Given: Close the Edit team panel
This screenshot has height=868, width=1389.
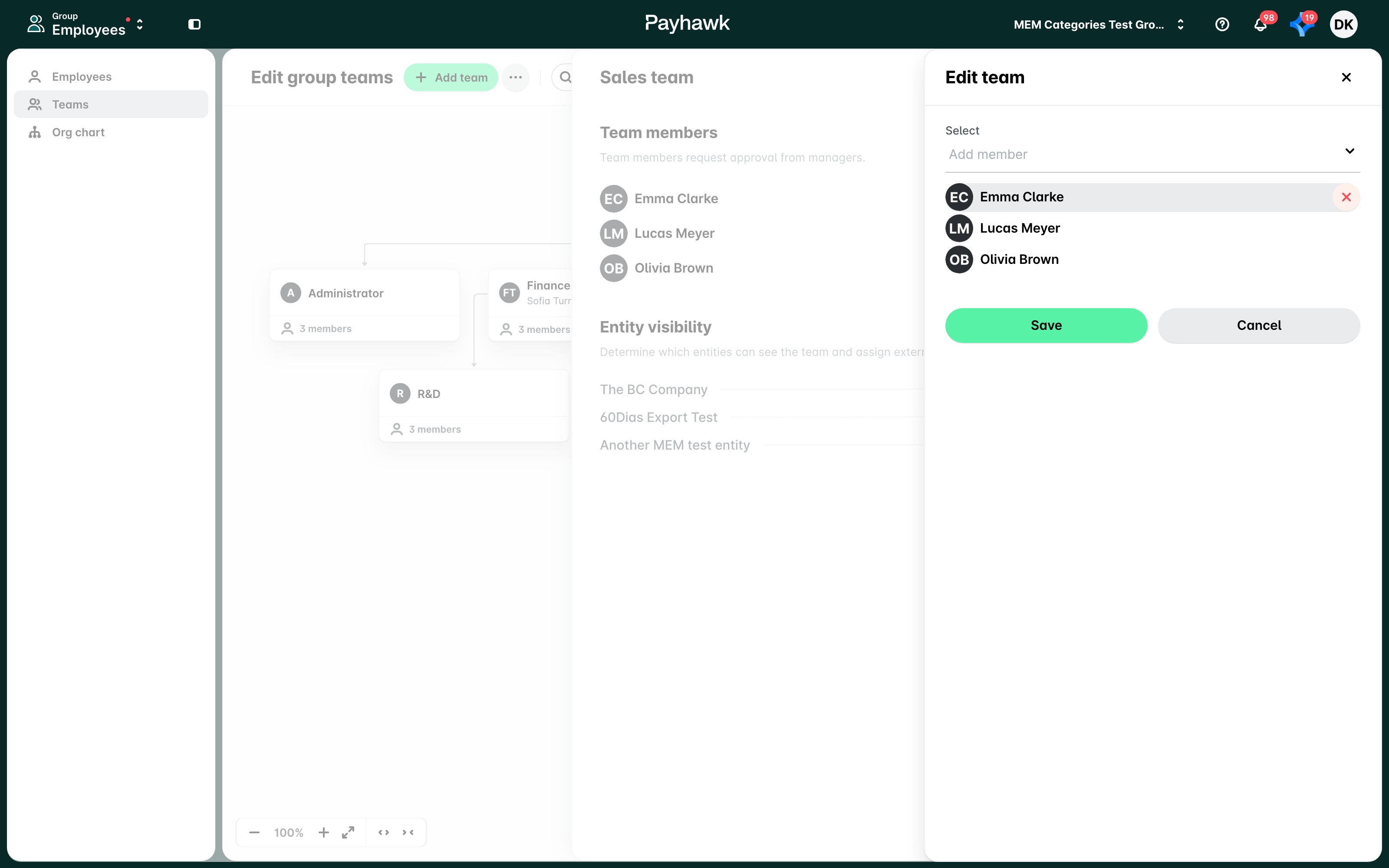Looking at the screenshot, I should 1346,77.
